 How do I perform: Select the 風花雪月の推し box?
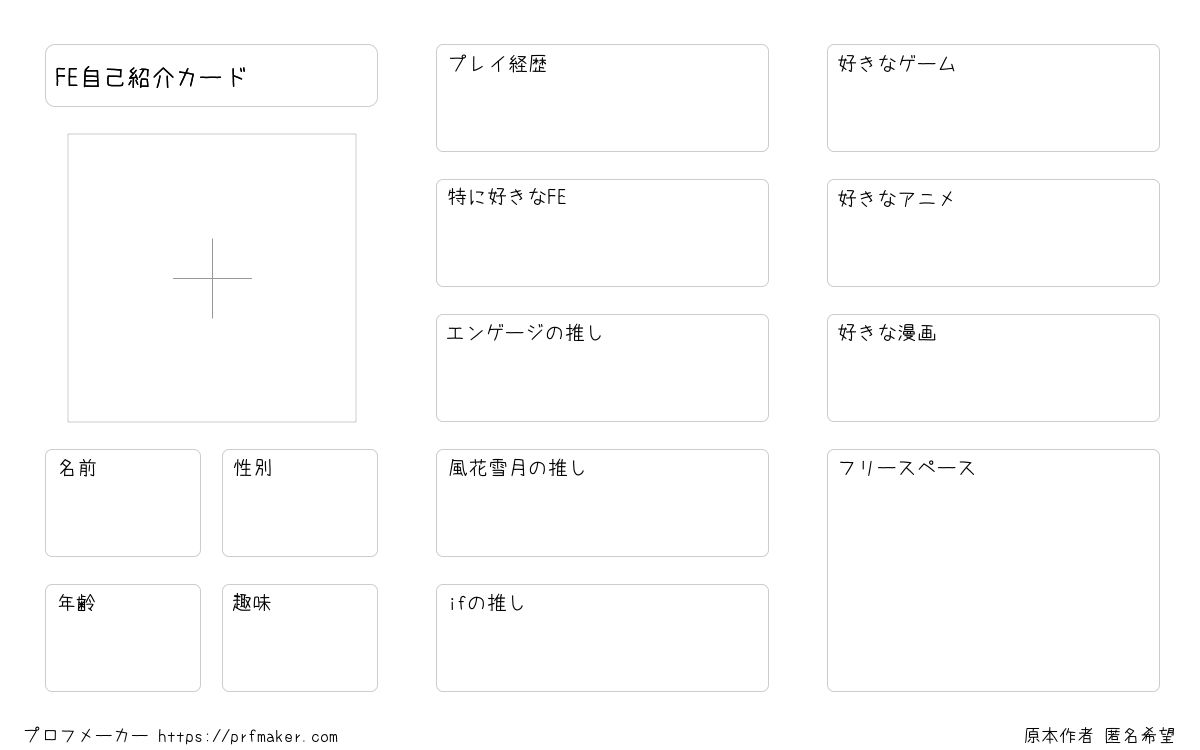coord(602,503)
